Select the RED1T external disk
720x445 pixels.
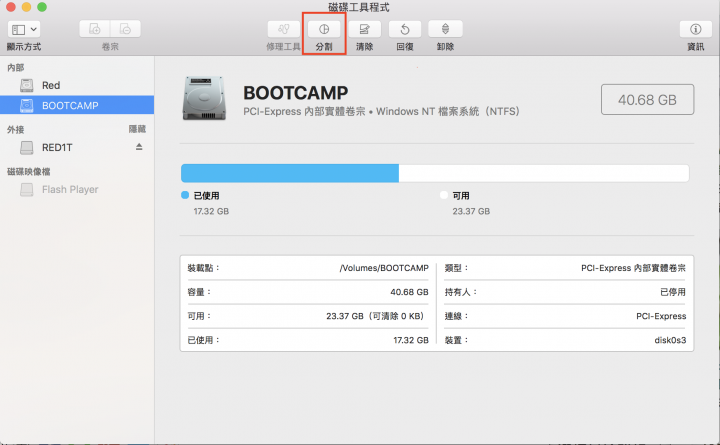coord(77,147)
